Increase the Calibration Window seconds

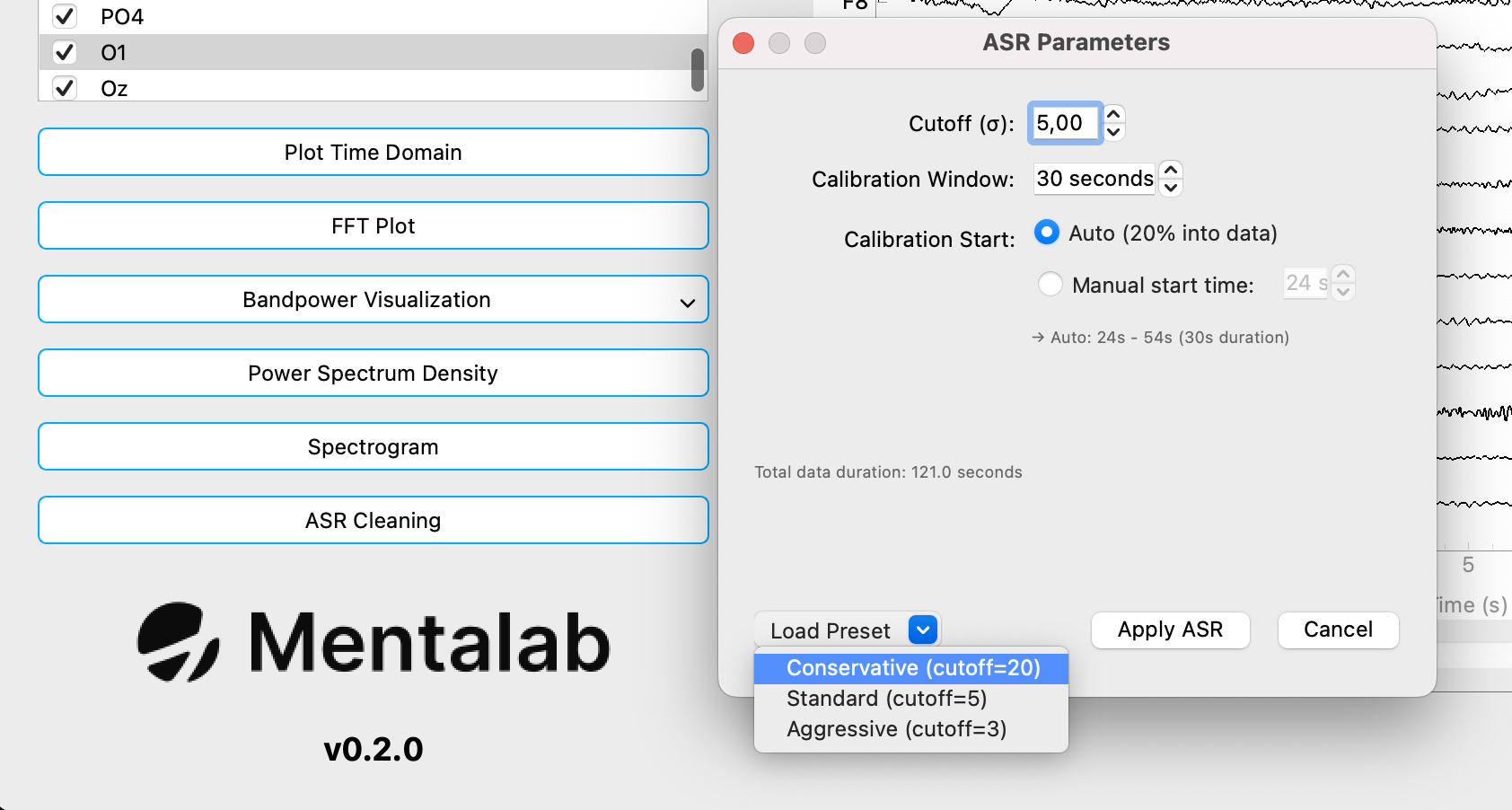pos(1171,170)
